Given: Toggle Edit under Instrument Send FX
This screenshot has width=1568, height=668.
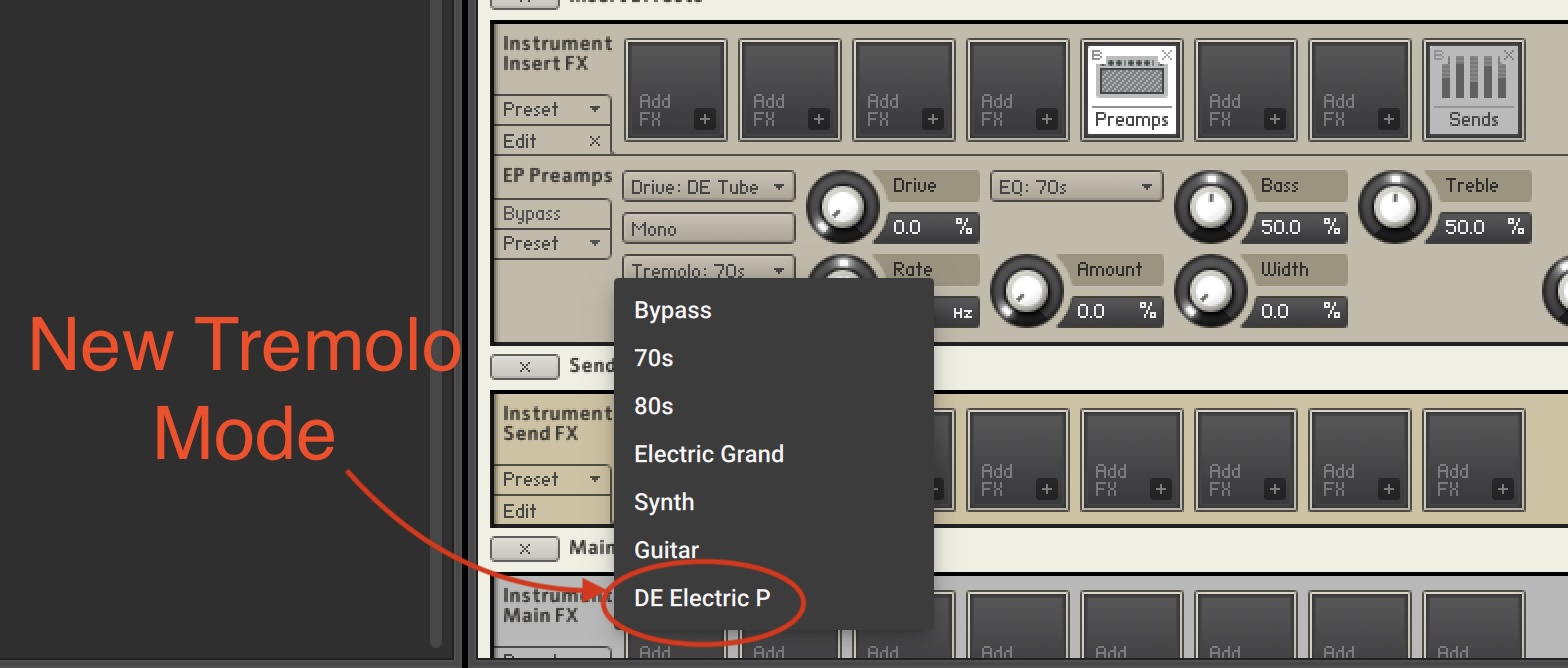Looking at the screenshot, I should point(552,511).
